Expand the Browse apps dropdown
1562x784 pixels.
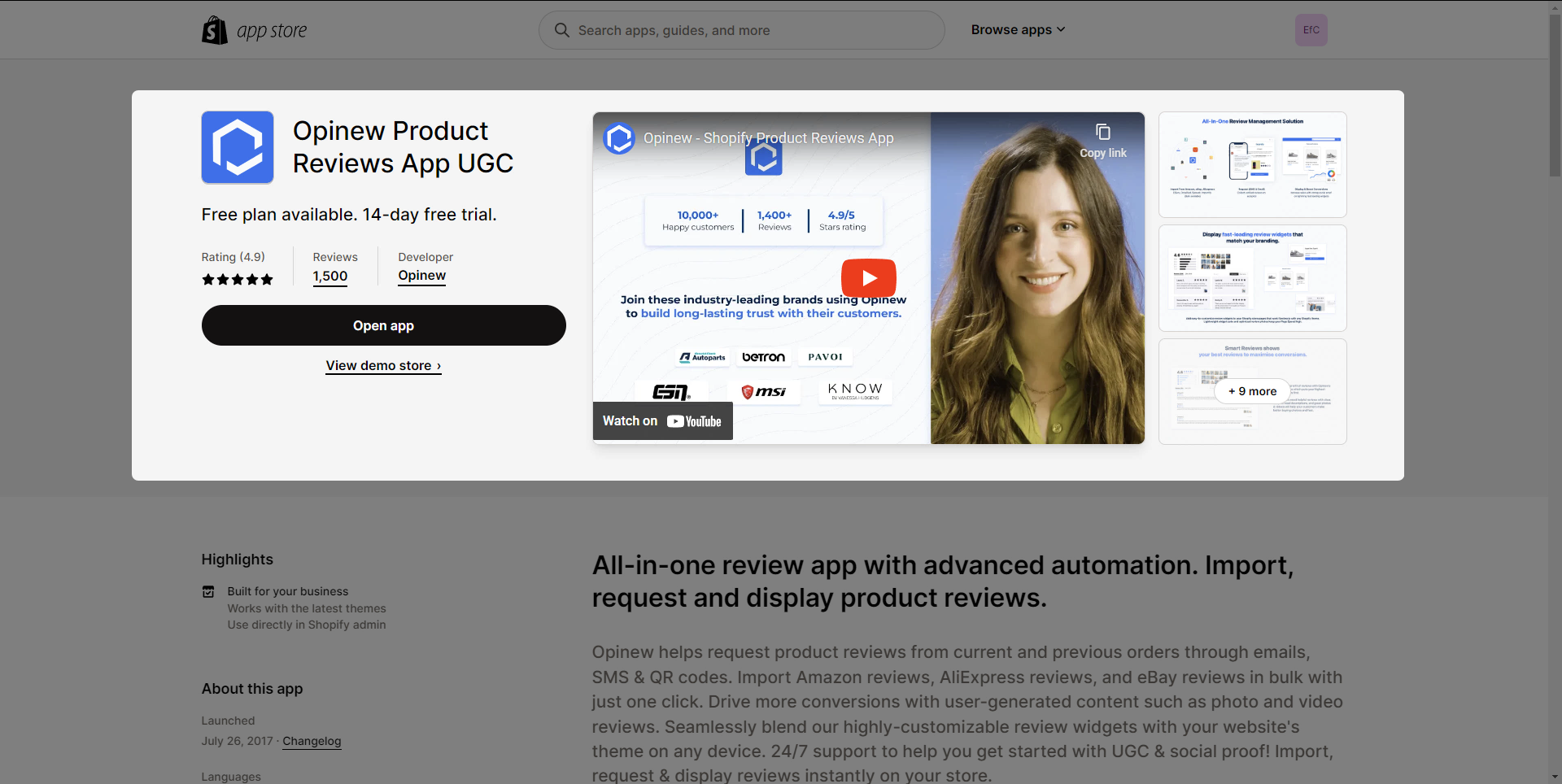point(1018,30)
